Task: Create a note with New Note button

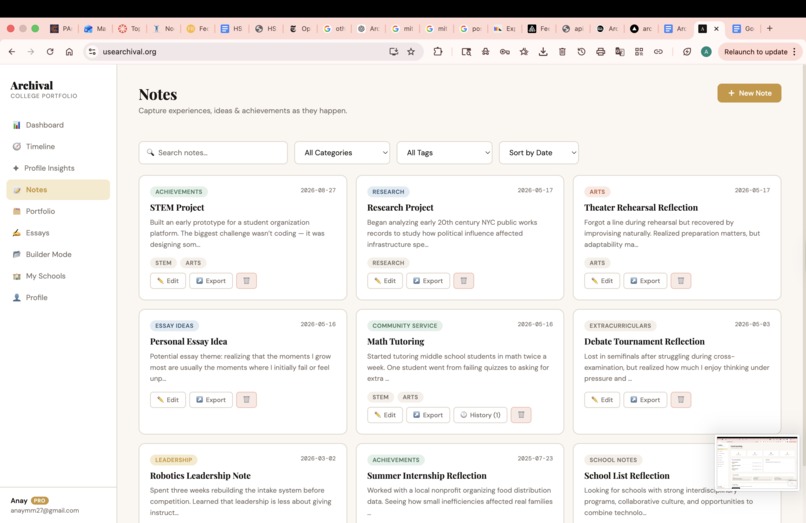Action: 749,93
